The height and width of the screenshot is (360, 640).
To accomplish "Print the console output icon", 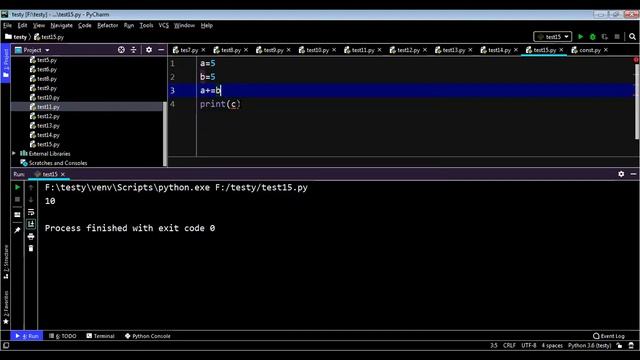I will pos(31,236).
